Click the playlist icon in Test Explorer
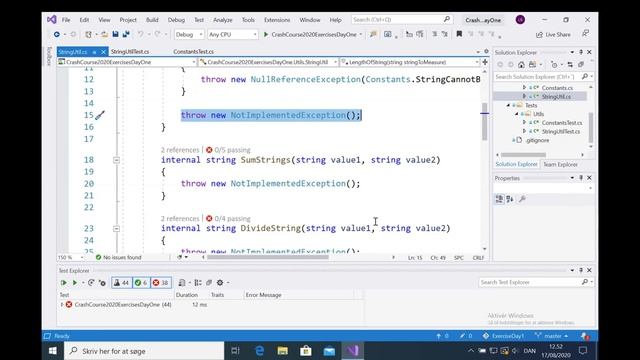 pyautogui.click(x=182, y=282)
